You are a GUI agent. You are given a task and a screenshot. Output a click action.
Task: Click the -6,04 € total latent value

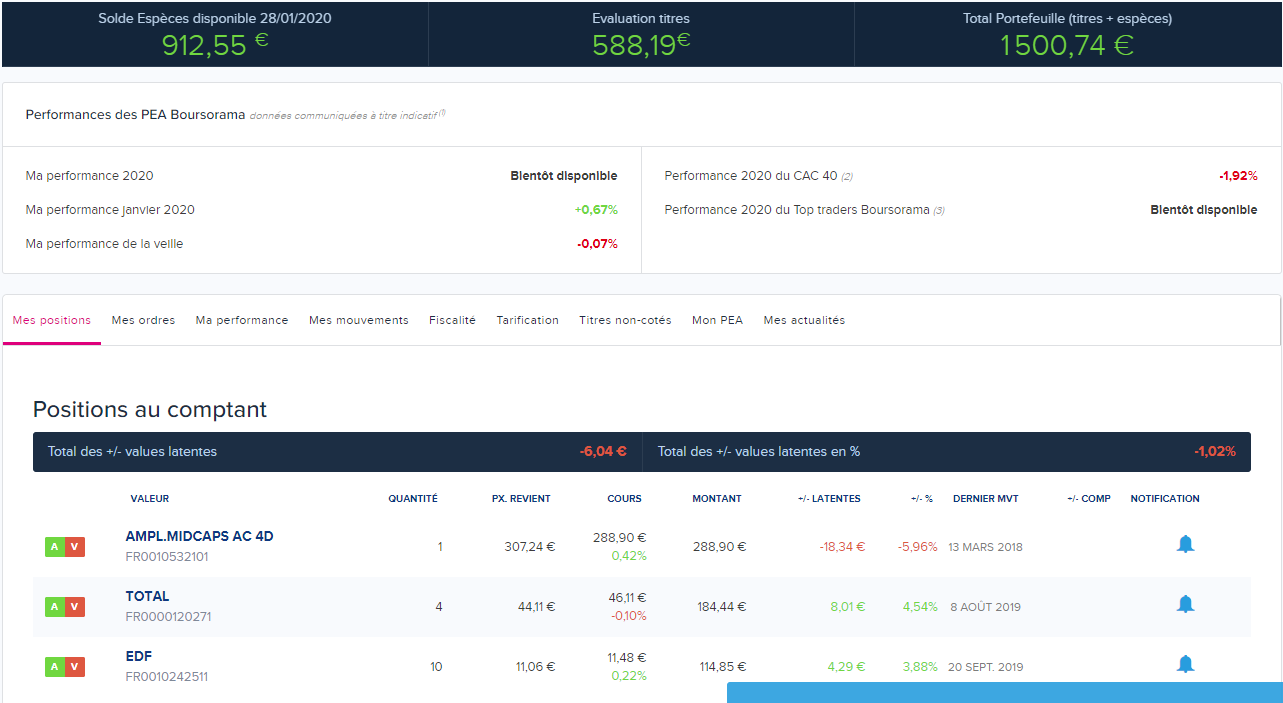tap(603, 451)
